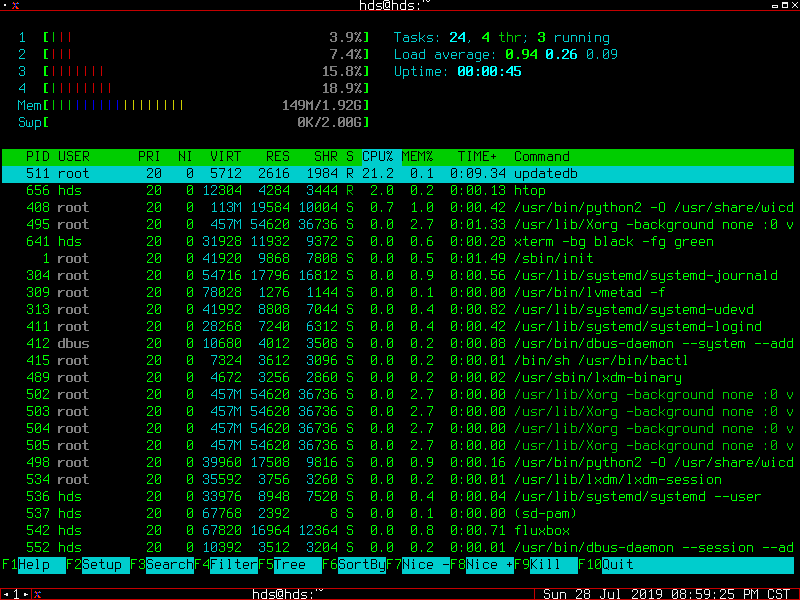Select the (sd-pam) process row
800x600 pixels.
tap(398, 514)
